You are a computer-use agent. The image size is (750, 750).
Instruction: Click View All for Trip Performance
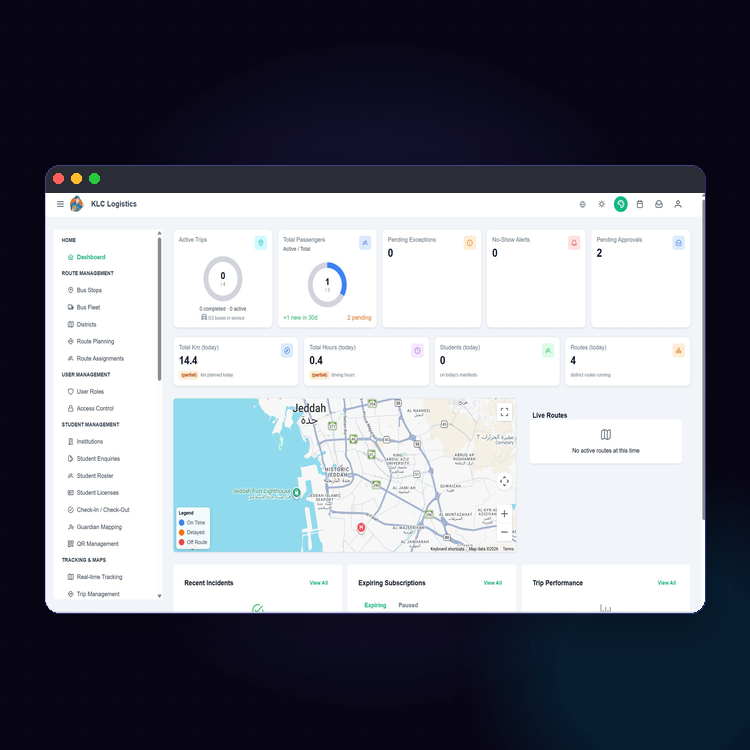pyautogui.click(x=666, y=583)
